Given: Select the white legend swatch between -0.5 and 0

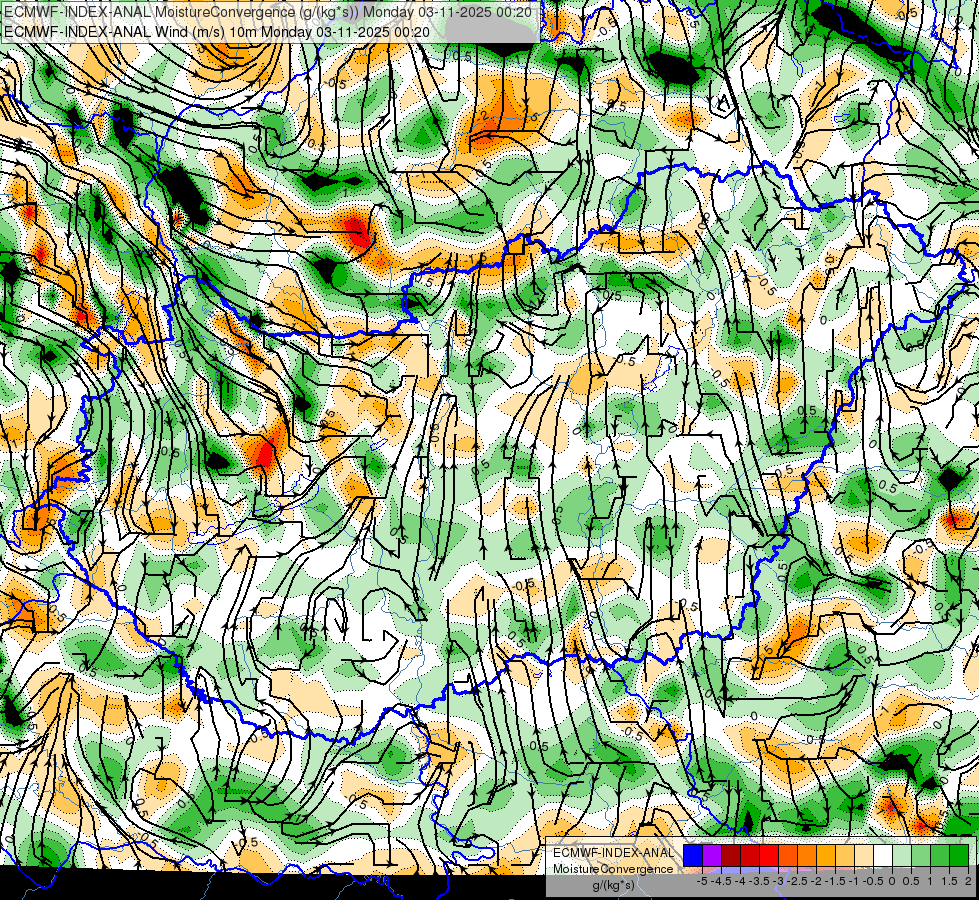Looking at the screenshot, I should (883, 855).
